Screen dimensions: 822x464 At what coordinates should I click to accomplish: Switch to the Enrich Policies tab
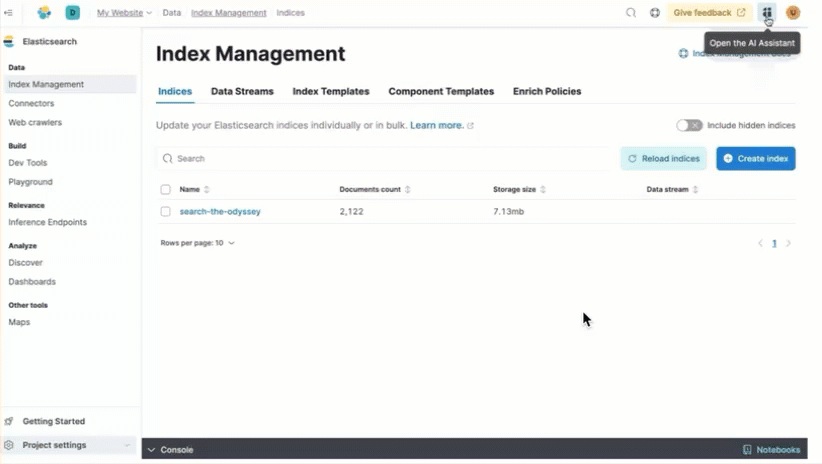pyautogui.click(x=547, y=91)
